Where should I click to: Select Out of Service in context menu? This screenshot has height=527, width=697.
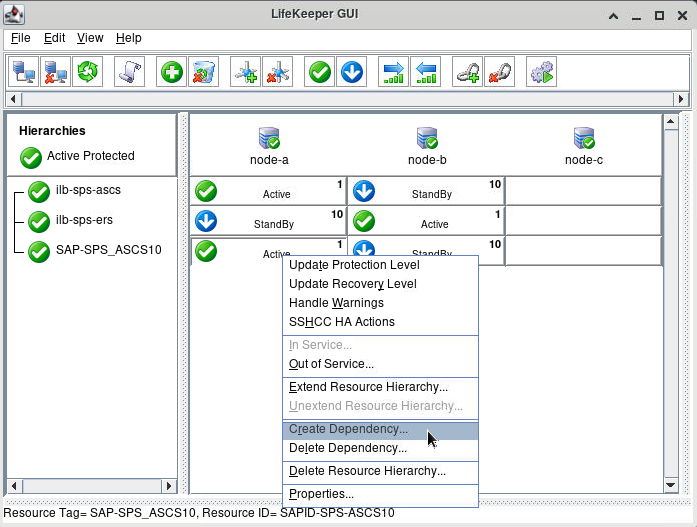click(x=331, y=364)
